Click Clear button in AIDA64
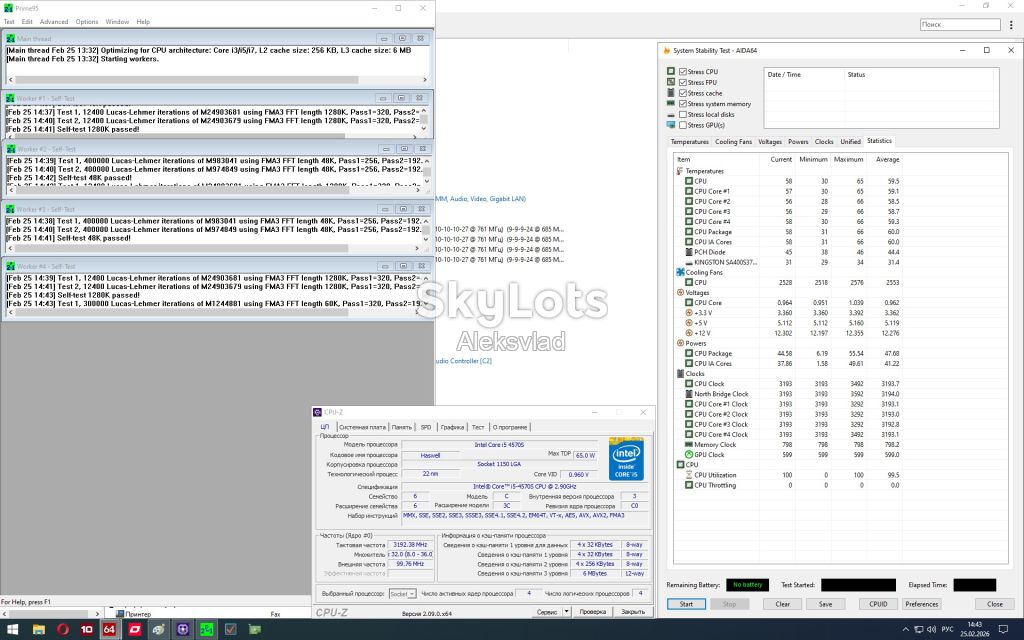The height and width of the screenshot is (640, 1024). point(782,604)
